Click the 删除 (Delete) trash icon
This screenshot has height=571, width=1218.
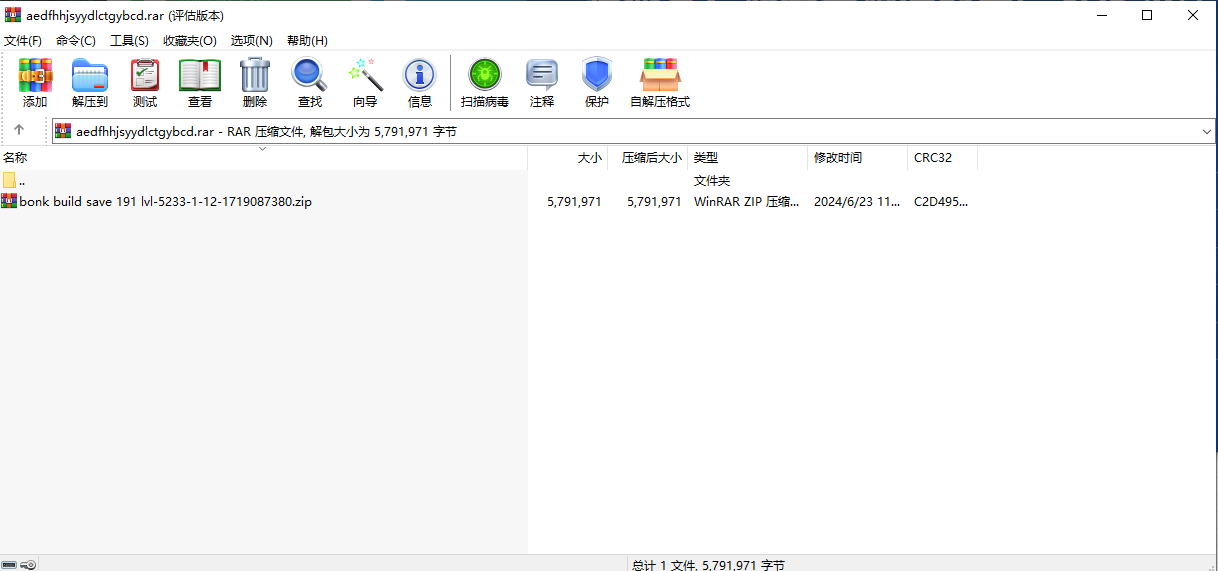pos(255,75)
